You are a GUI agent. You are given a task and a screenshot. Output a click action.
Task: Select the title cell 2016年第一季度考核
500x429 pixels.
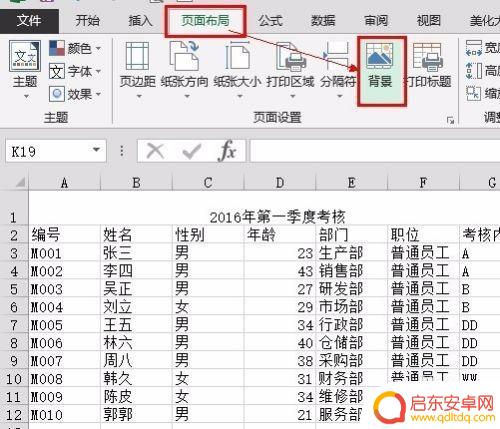277,217
